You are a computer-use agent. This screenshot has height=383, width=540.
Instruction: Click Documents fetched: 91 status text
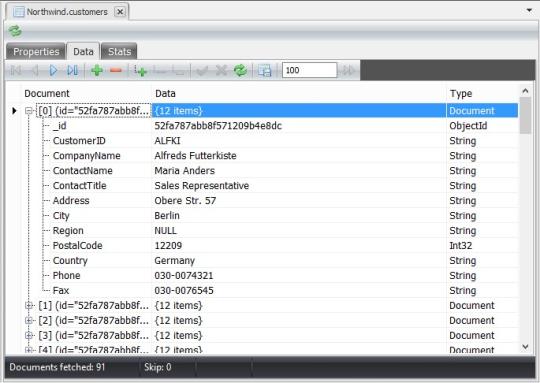pyautogui.click(x=57, y=367)
